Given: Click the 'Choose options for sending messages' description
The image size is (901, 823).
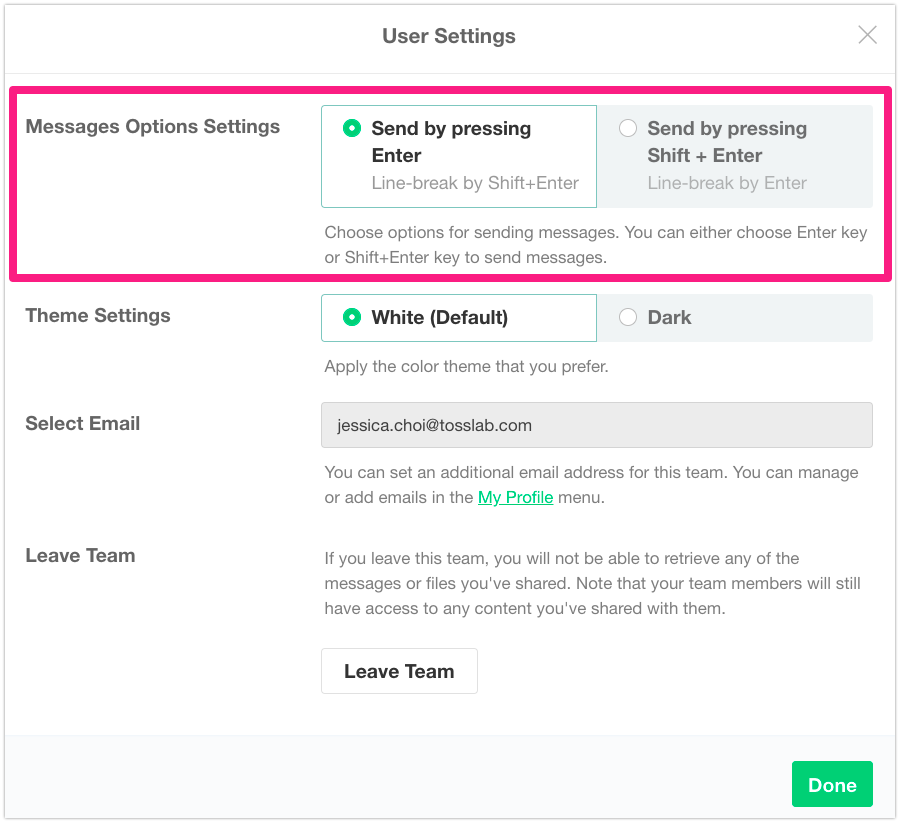Looking at the screenshot, I should [595, 245].
